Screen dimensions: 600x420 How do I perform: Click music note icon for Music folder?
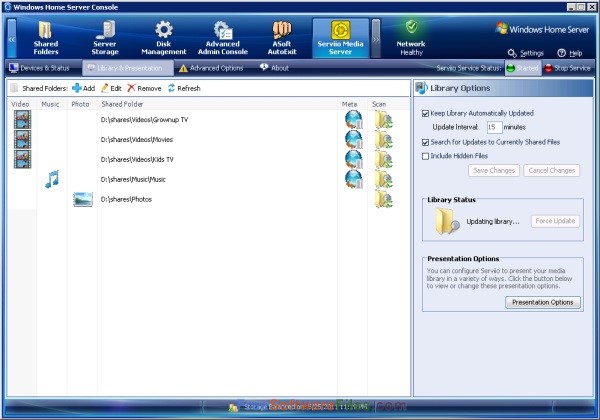tap(52, 179)
